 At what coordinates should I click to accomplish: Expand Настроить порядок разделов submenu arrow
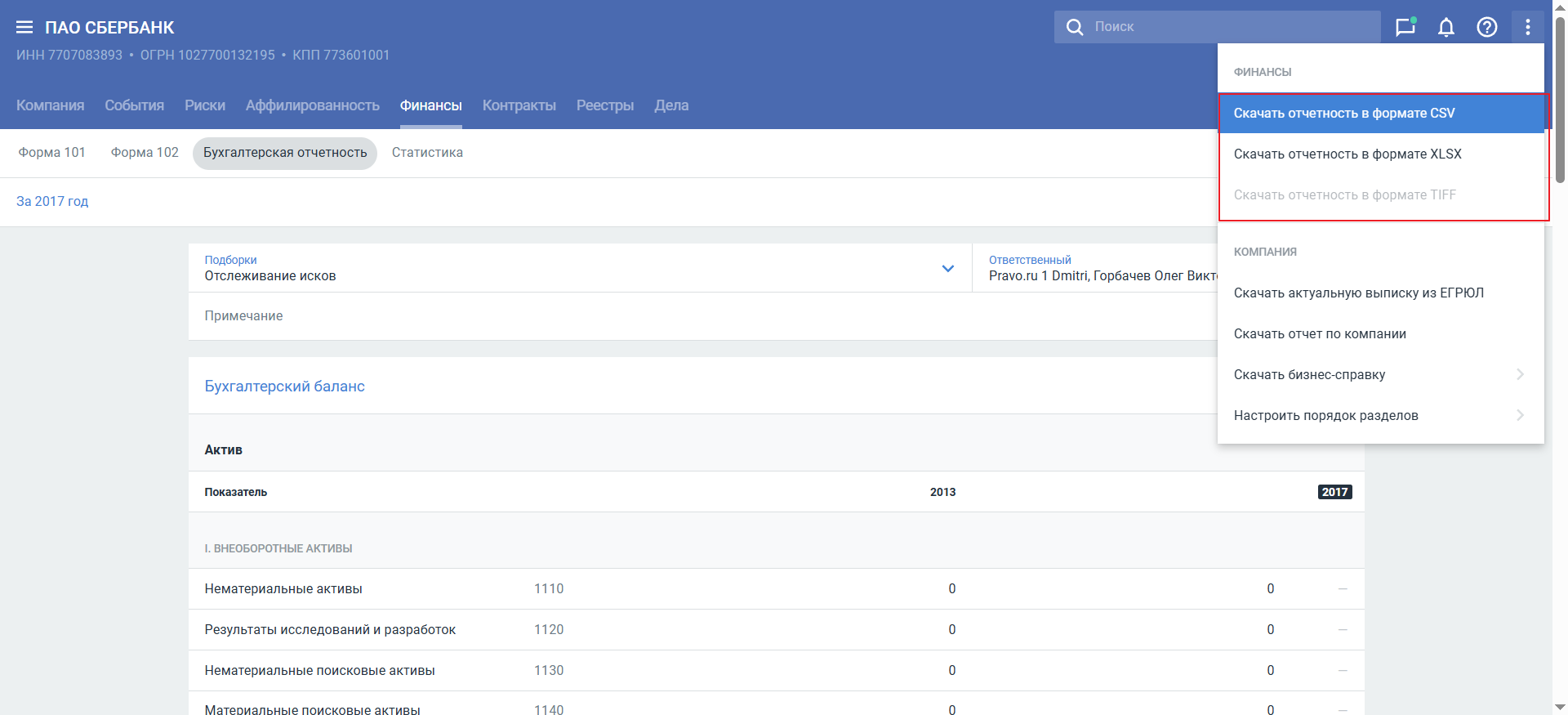point(1520,415)
